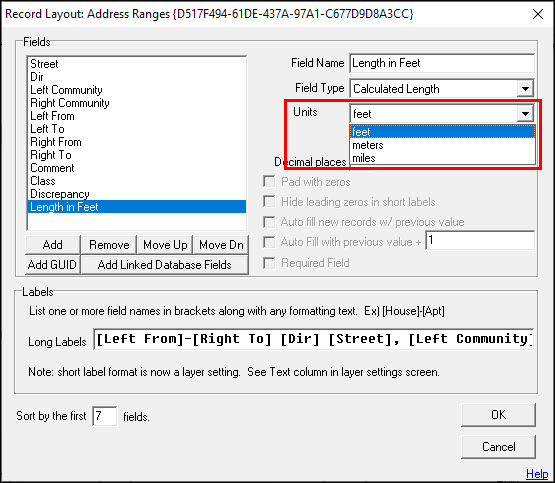Select the Dir field
555x483 pixels.
137,77
